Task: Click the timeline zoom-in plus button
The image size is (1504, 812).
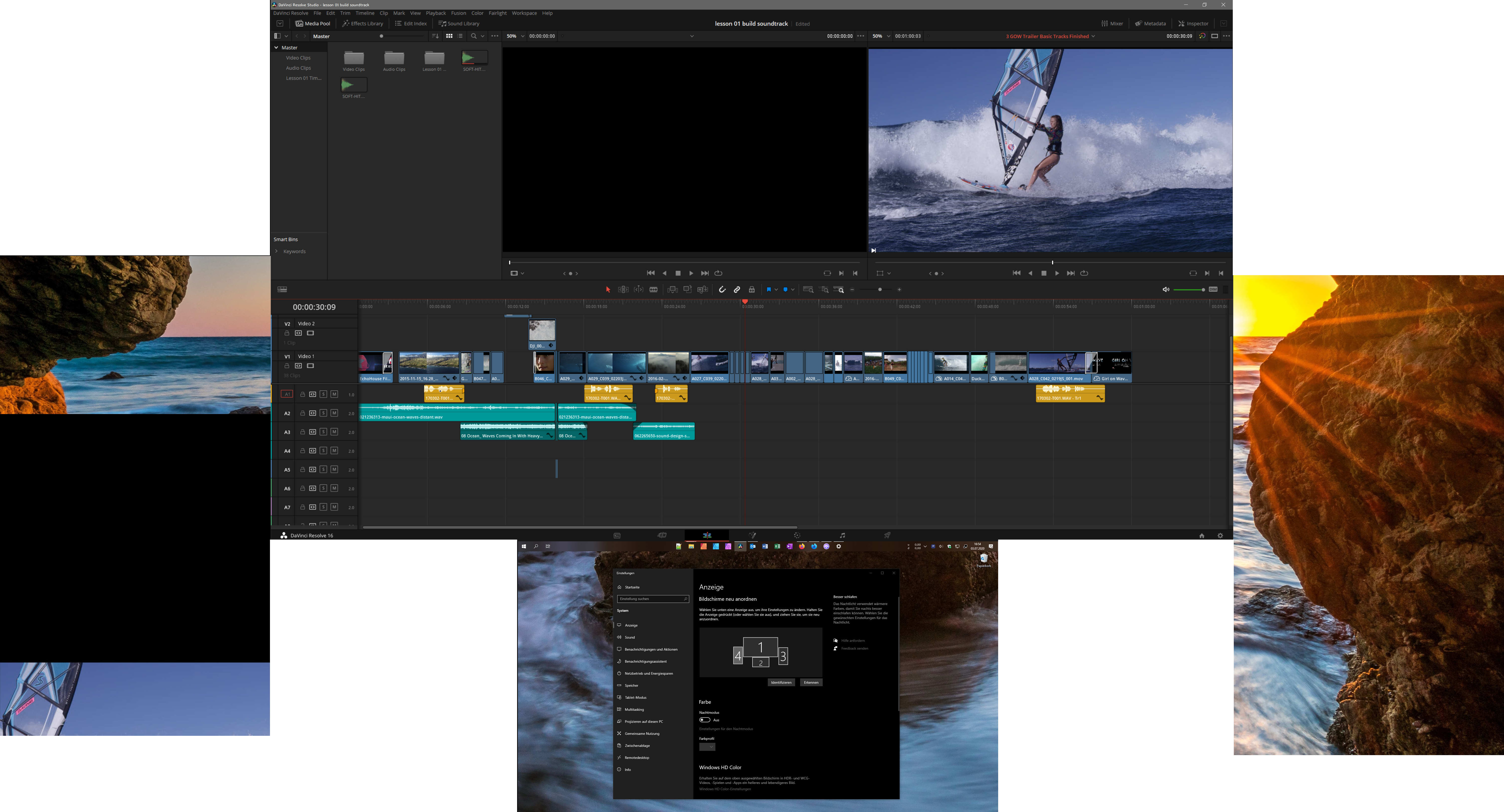Action: point(899,289)
